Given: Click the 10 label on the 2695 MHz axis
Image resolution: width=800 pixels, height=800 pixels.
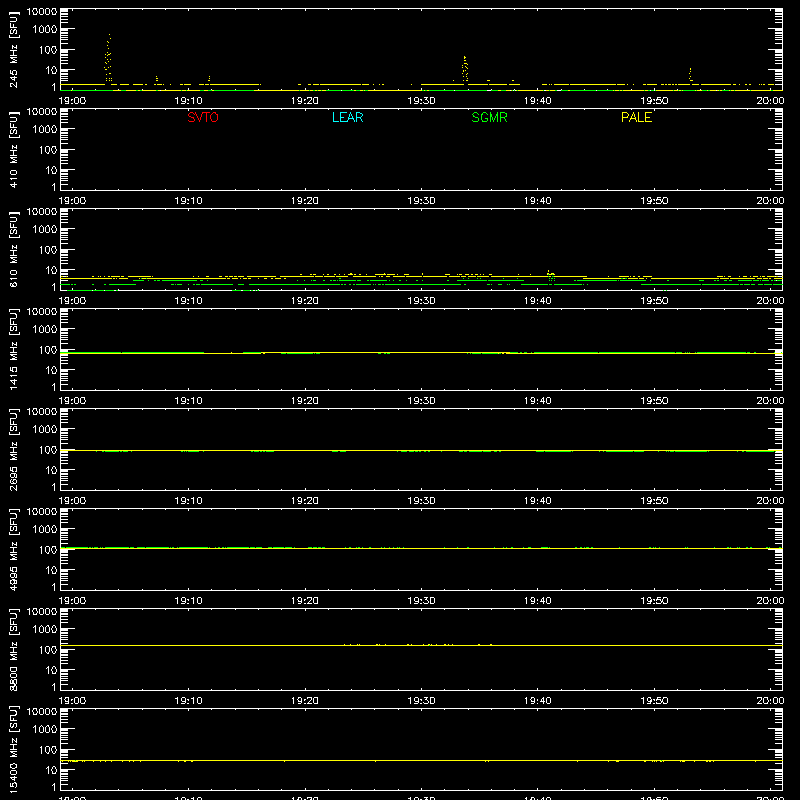Looking at the screenshot, I should coord(51,470).
